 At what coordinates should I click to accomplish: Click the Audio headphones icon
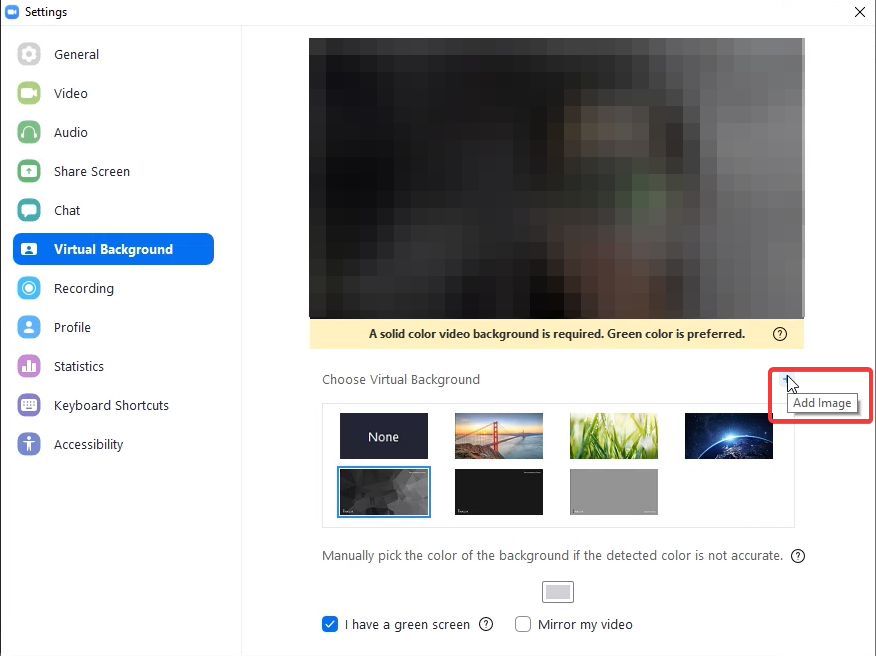tap(28, 132)
